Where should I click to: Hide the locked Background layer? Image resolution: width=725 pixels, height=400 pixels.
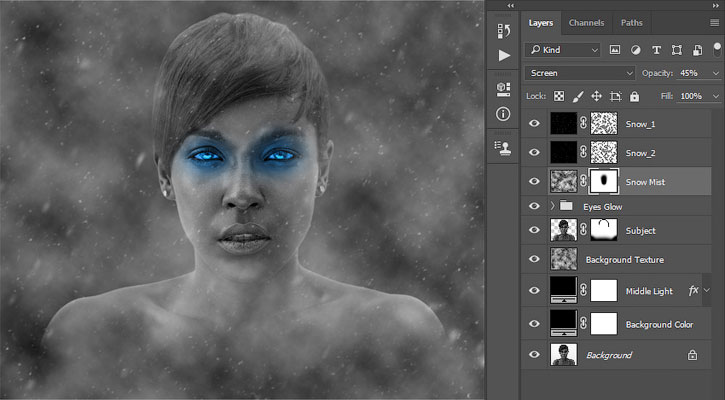point(534,355)
